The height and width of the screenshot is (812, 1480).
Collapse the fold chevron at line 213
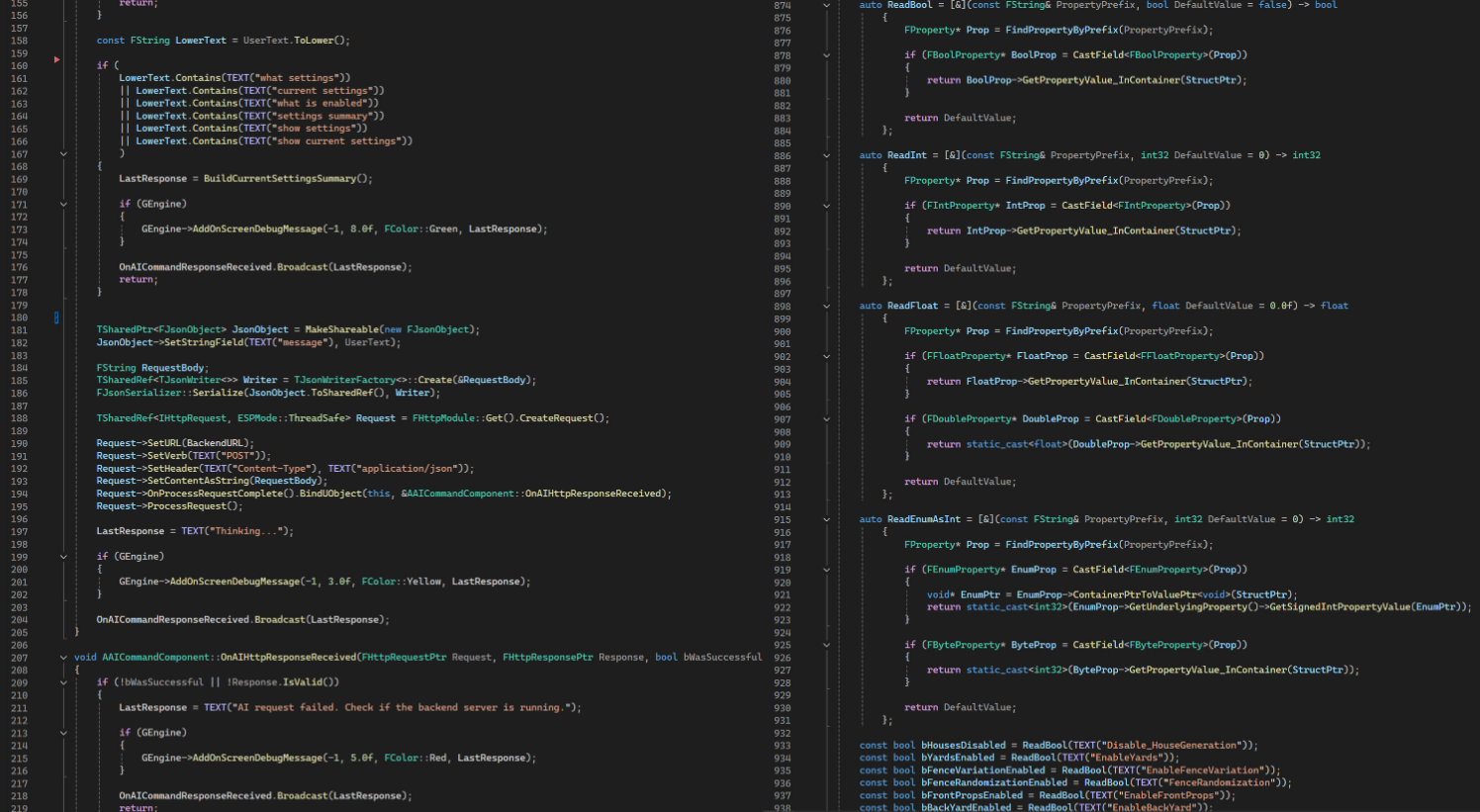pos(63,733)
